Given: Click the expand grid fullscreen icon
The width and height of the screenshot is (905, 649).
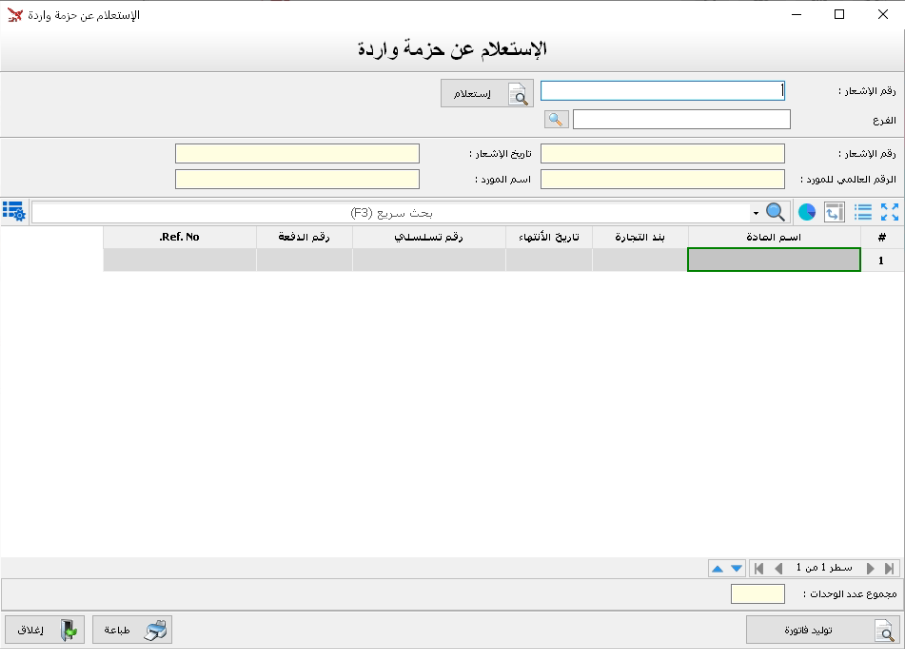Looking at the screenshot, I should pos(890,212).
